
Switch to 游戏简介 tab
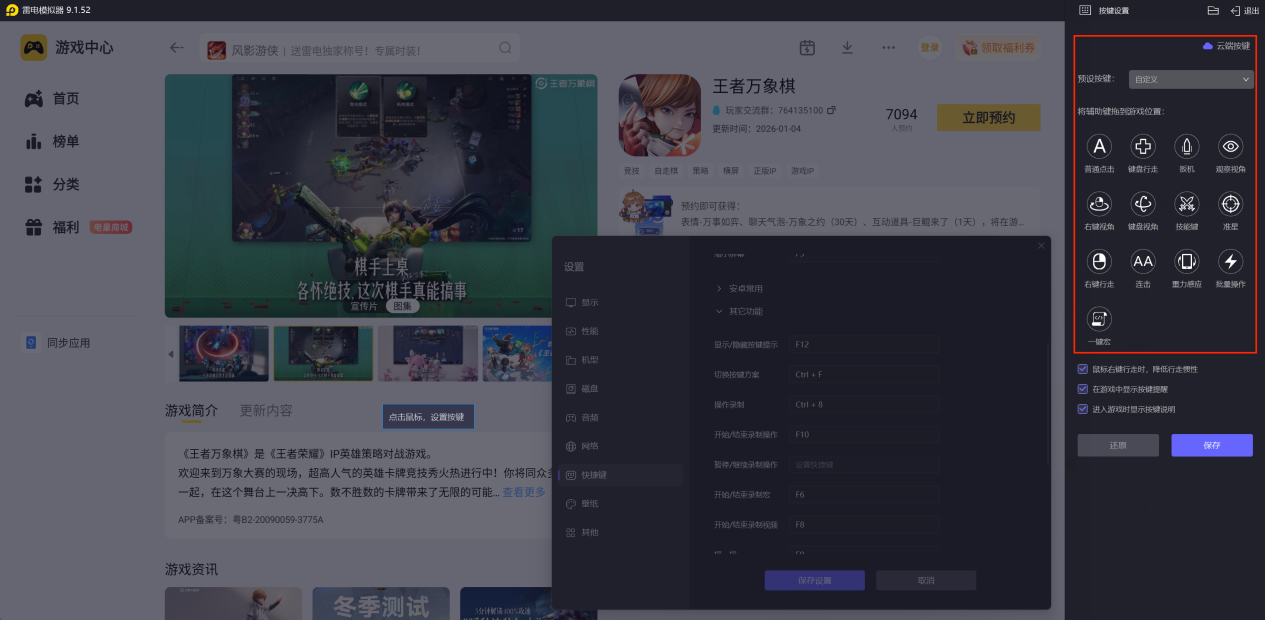191,411
